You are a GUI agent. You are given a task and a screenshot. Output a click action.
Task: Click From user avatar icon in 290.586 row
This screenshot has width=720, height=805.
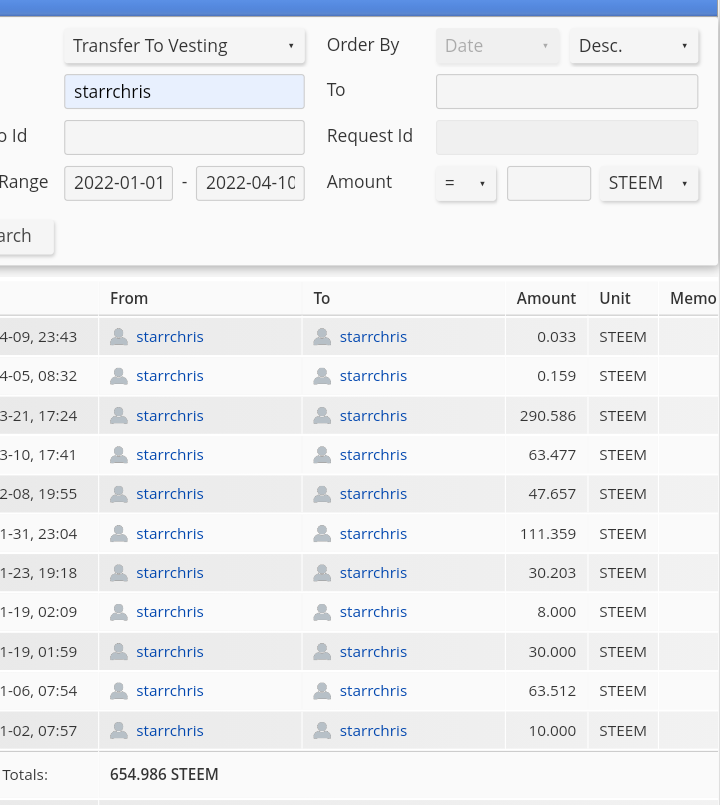tap(119, 416)
